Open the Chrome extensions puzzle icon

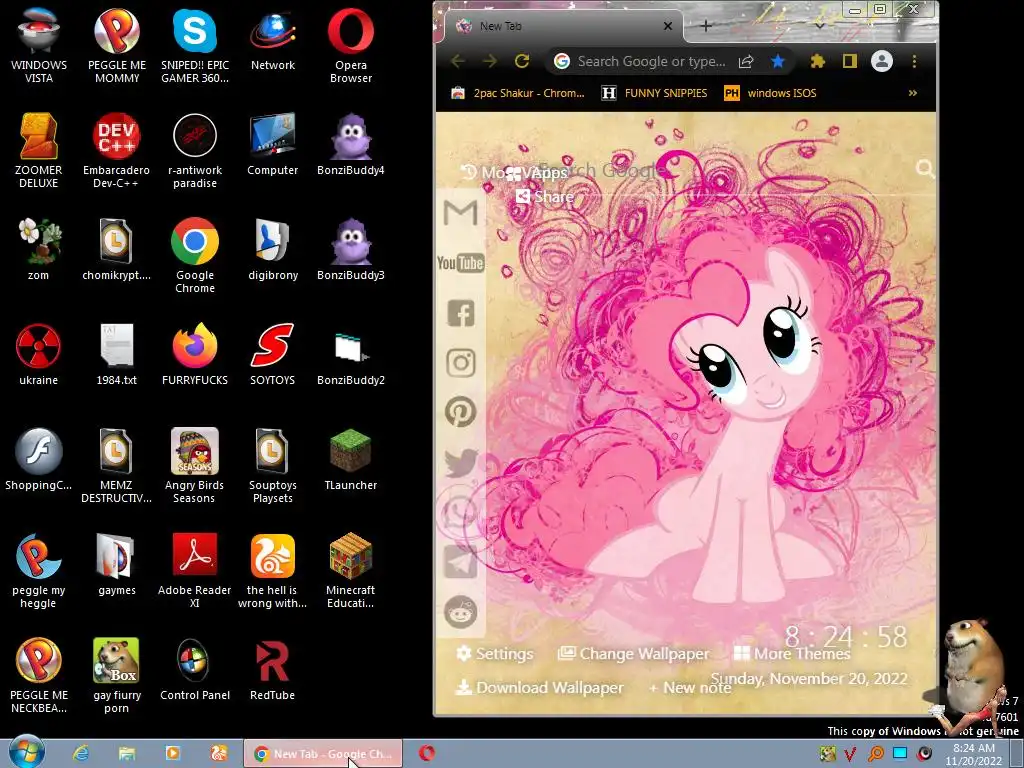[817, 61]
